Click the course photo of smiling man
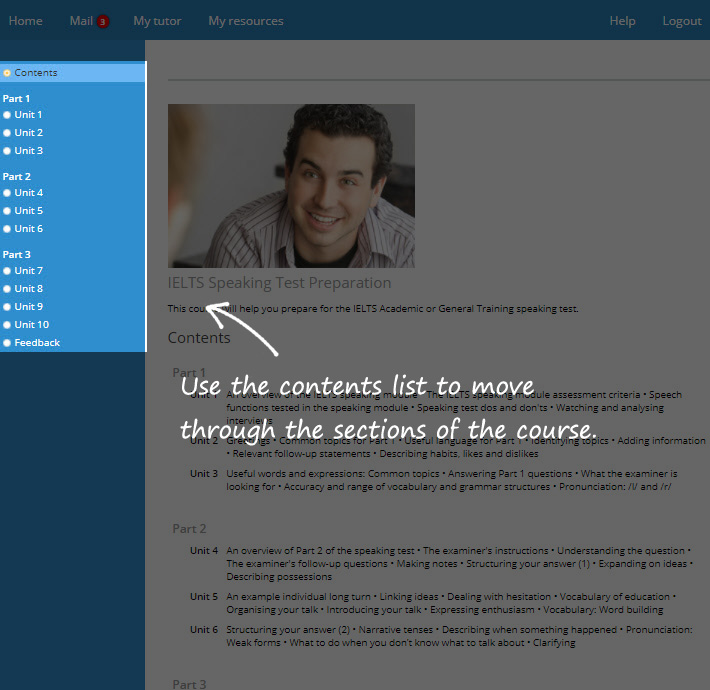 click(291, 185)
